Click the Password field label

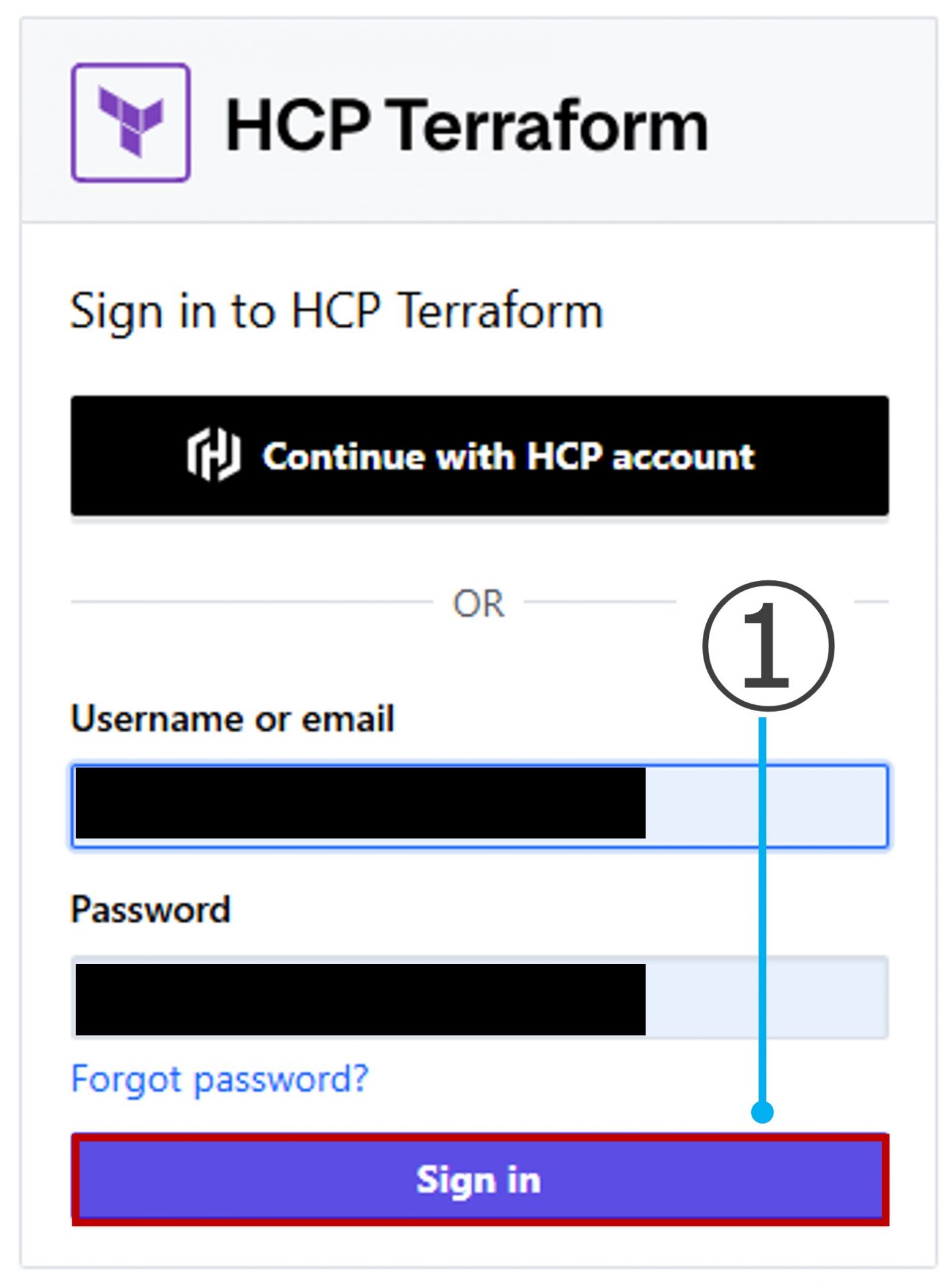(x=151, y=910)
